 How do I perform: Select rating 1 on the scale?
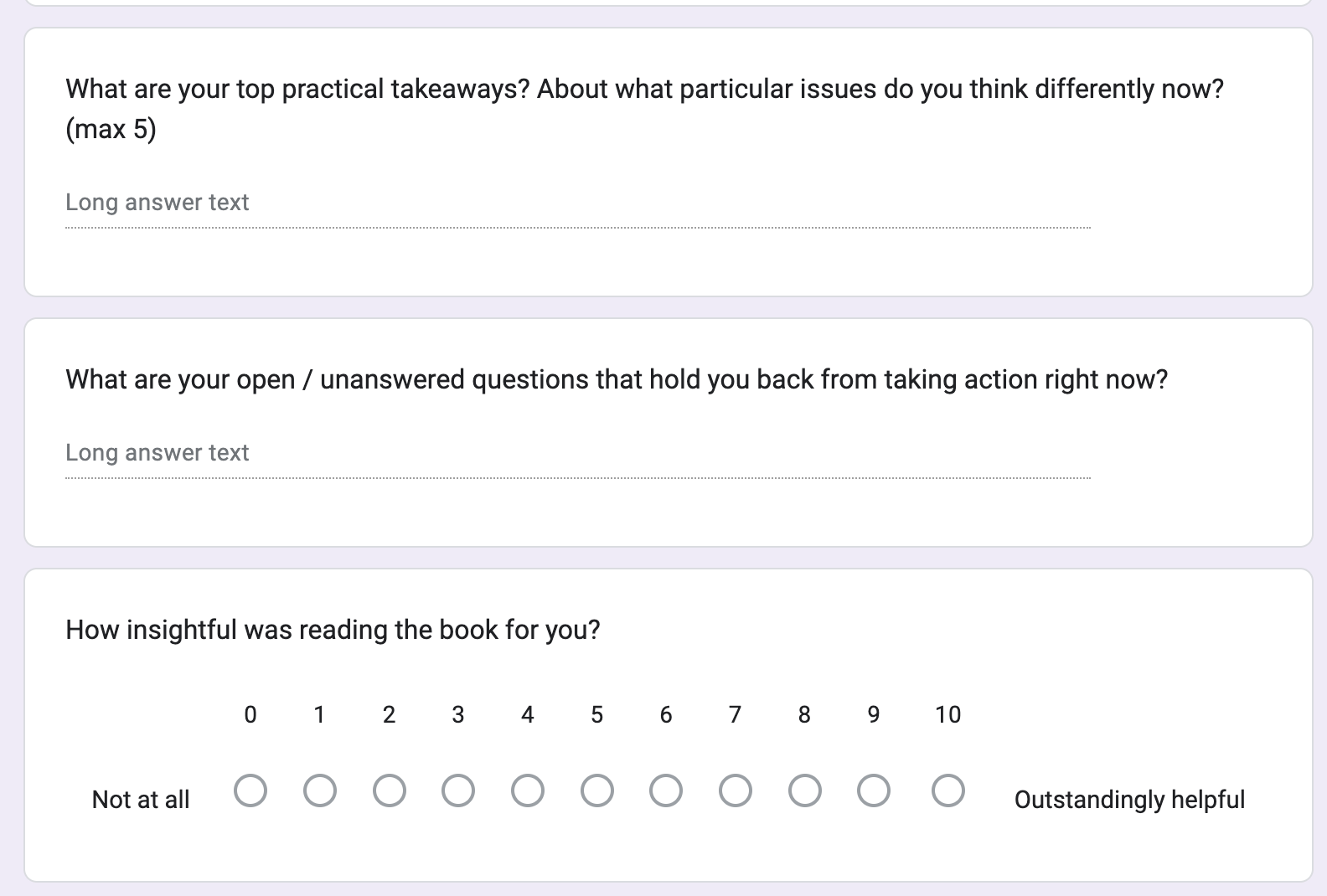(x=319, y=790)
